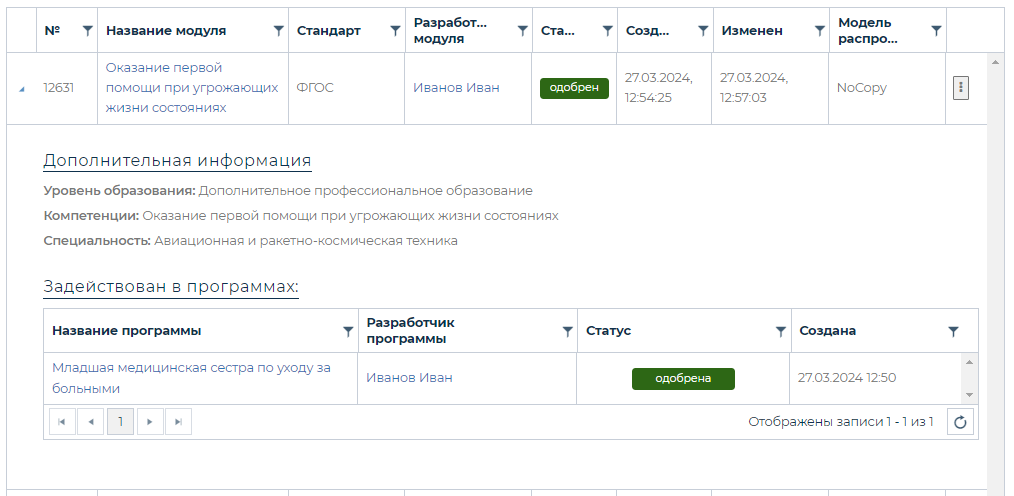Click Иванов Иван module developer link
Image resolution: width=1014 pixels, height=496 pixels.
click(456, 88)
